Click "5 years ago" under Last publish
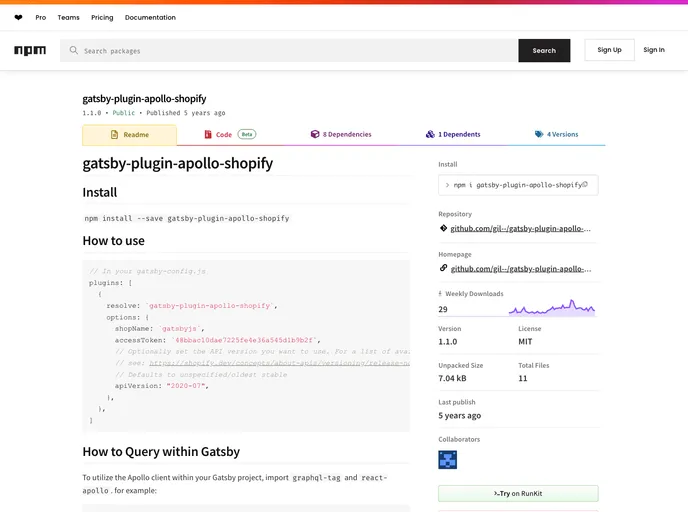688x512 pixels. click(459, 415)
